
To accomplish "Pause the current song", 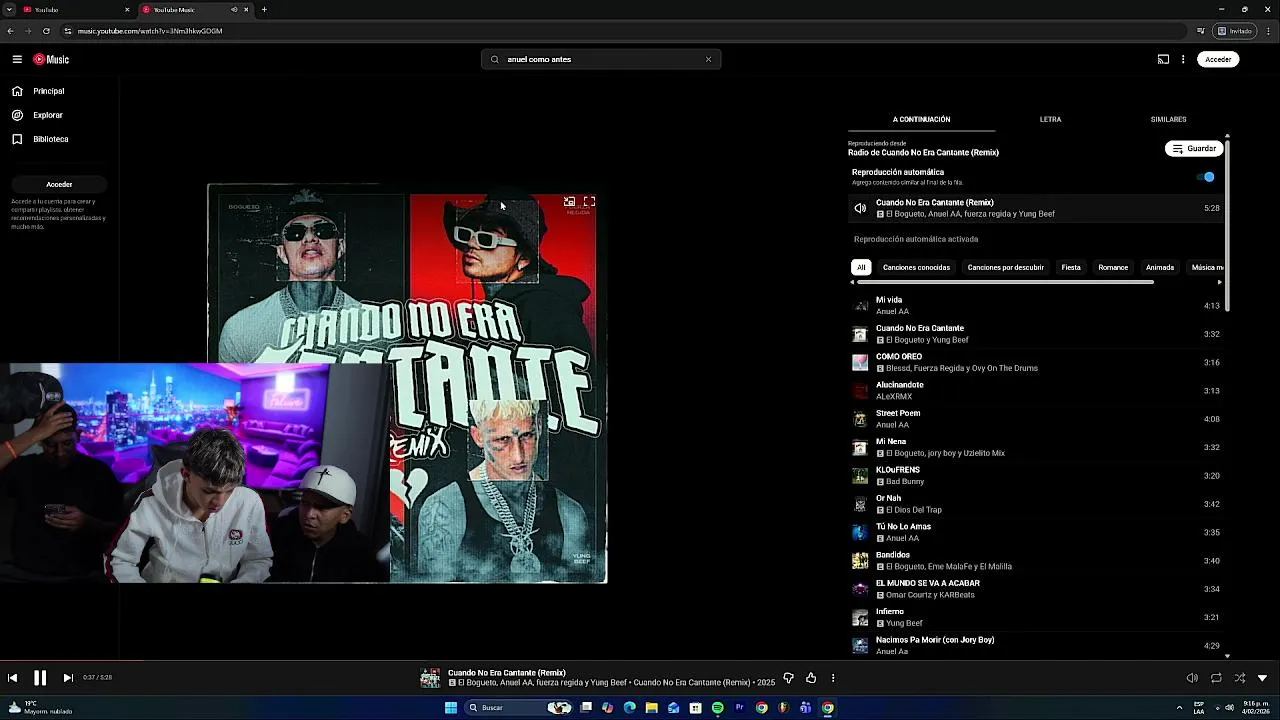I will point(40,678).
